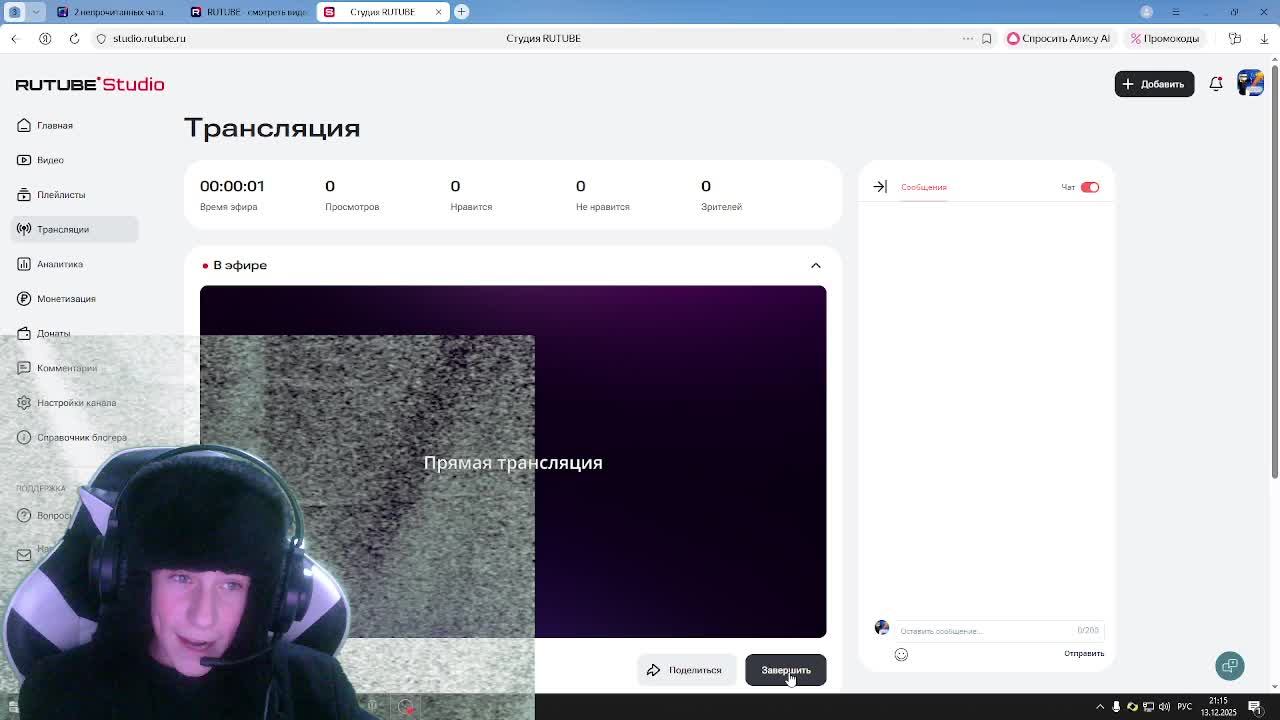Switch the РУС input language
Screen dimensions: 1280x720
click(1185, 707)
